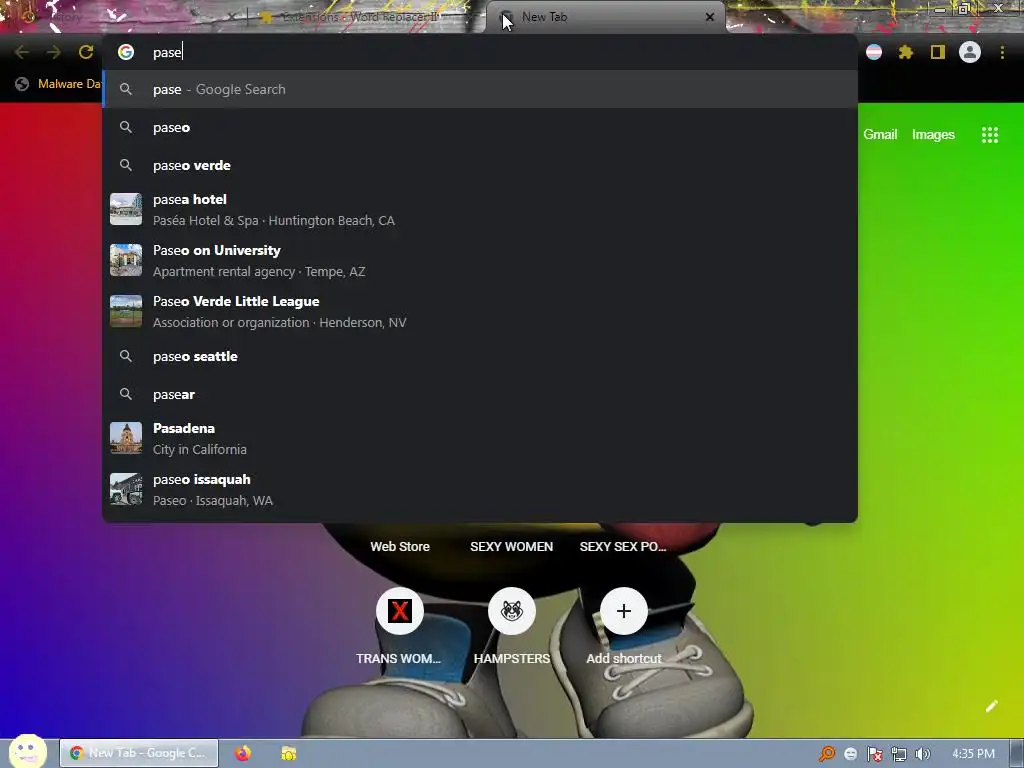Go back using the back arrow

[x=22, y=52]
